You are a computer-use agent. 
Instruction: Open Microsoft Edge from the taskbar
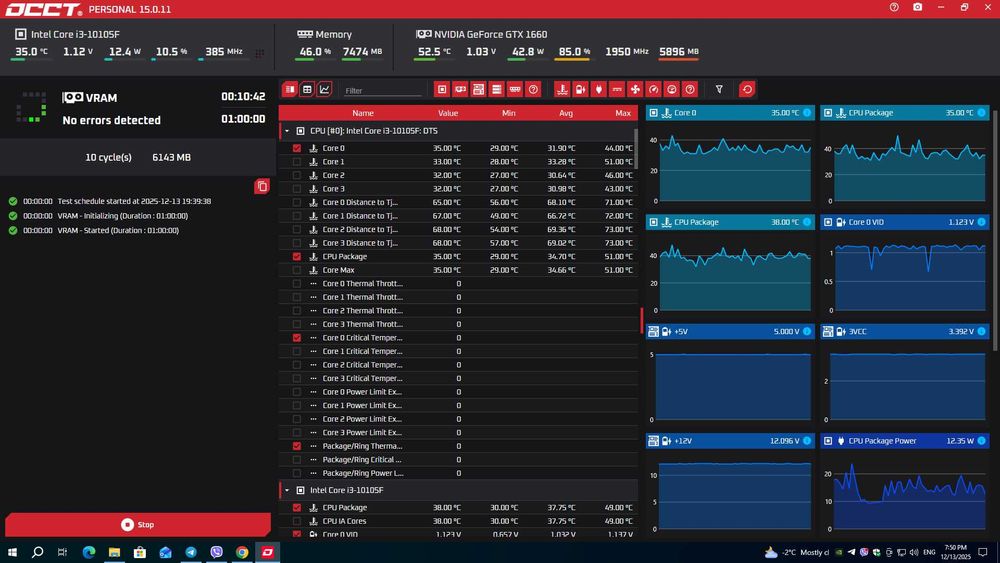(x=89, y=552)
